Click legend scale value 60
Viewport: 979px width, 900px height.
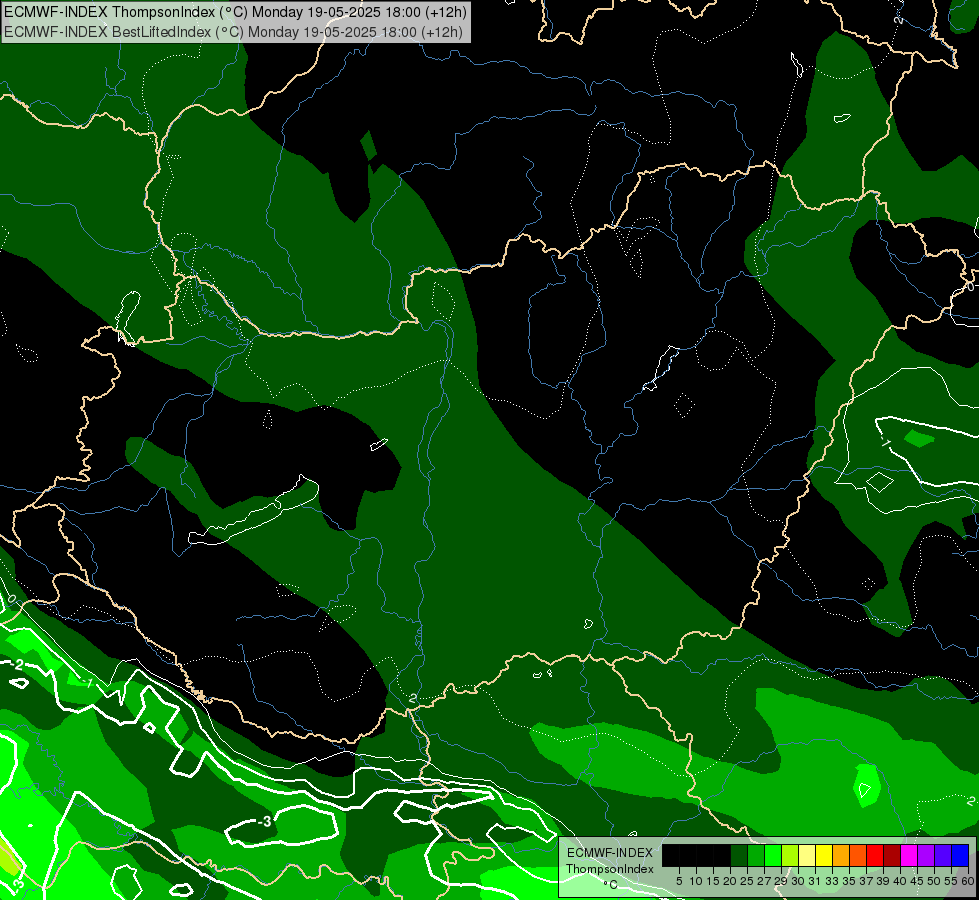[968, 881]
